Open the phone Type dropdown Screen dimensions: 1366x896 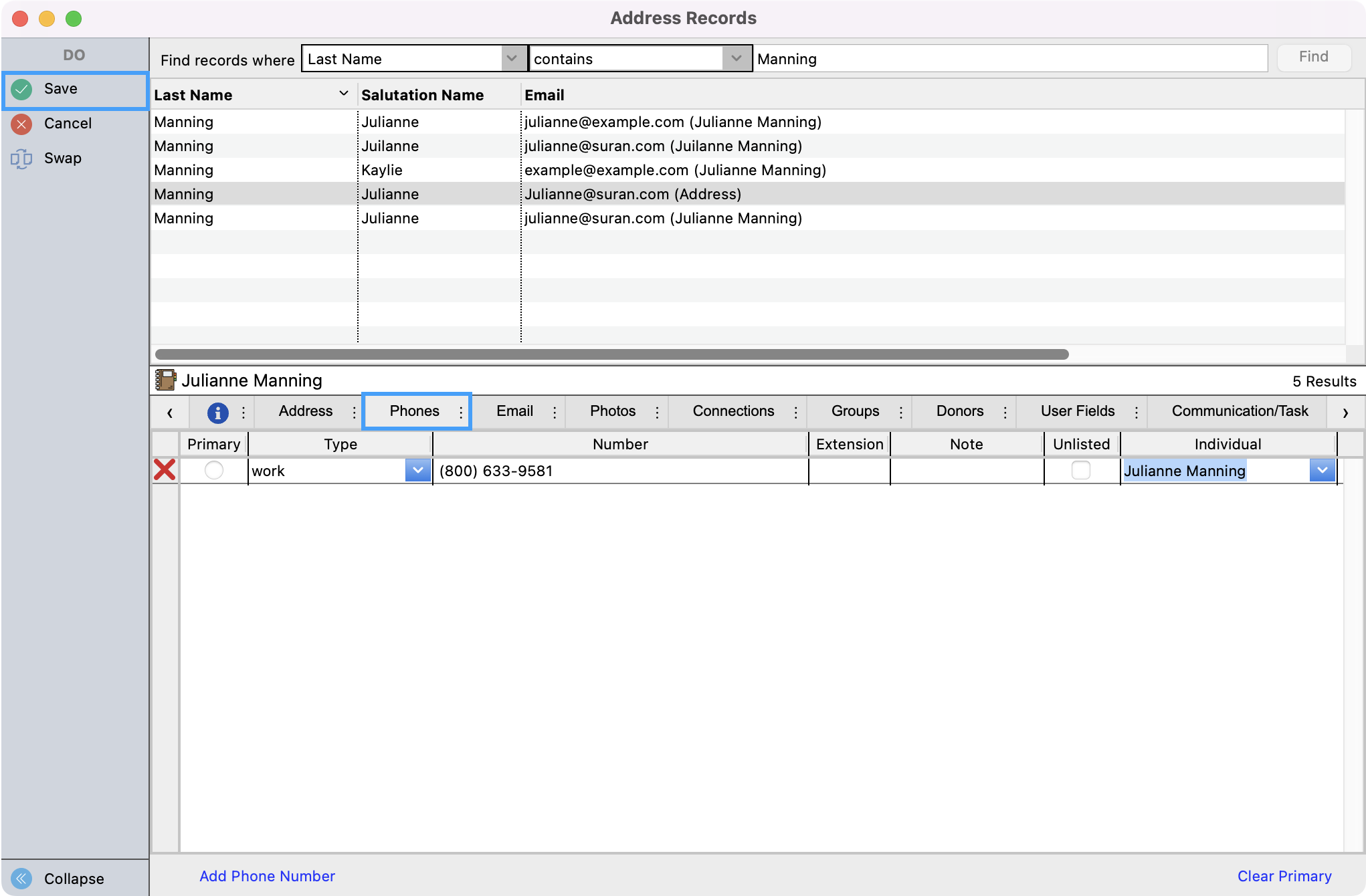417,470
